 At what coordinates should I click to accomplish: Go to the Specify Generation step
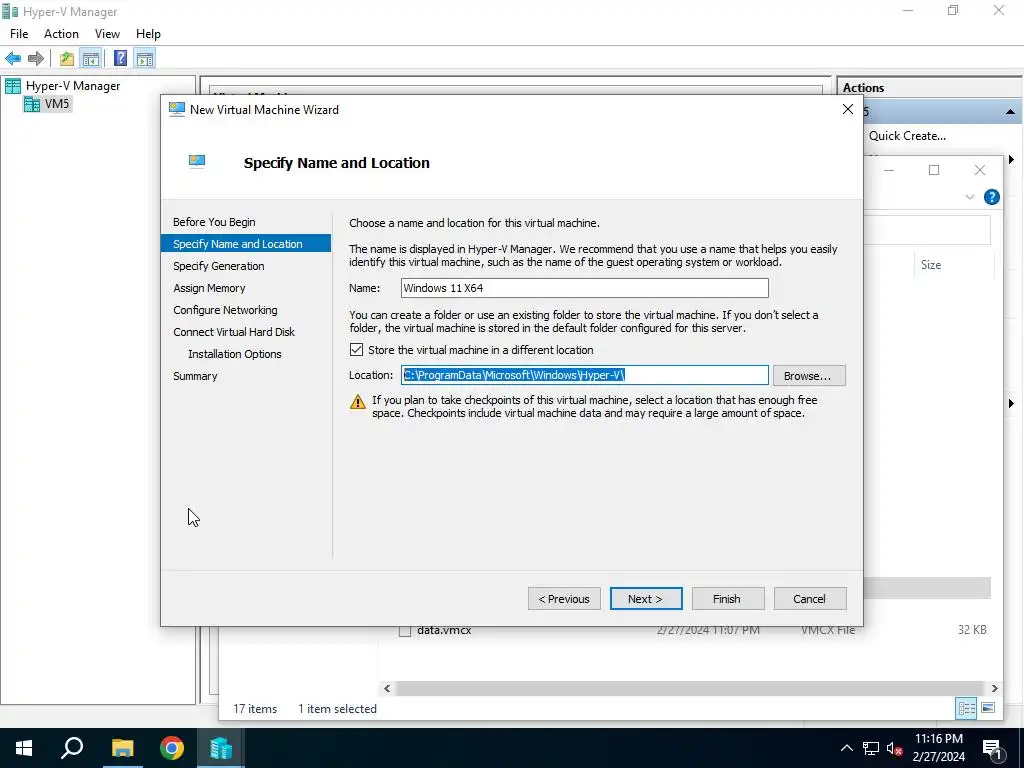tap(219, 266)
